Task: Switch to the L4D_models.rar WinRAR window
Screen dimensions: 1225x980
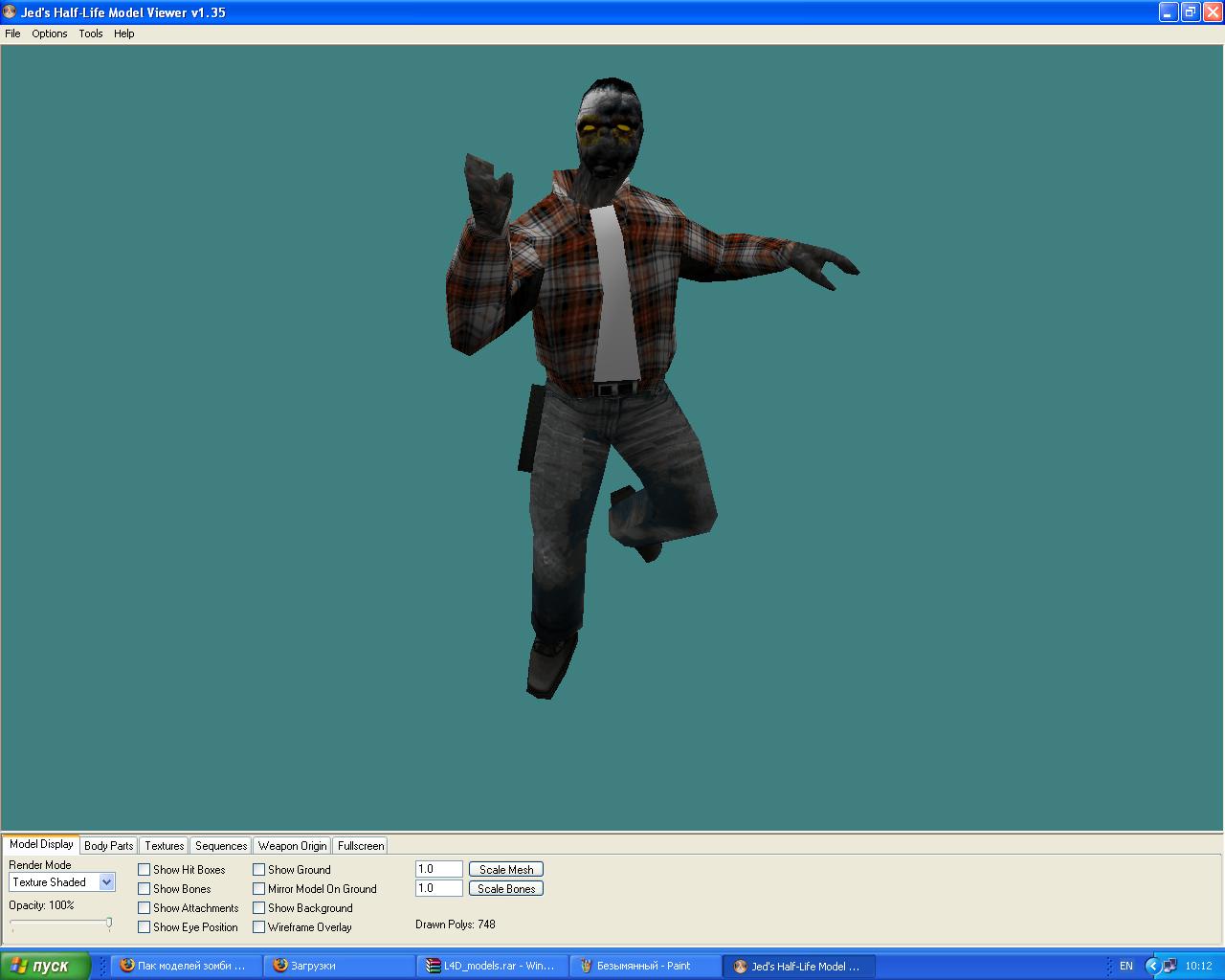Action: pos(493,967)
